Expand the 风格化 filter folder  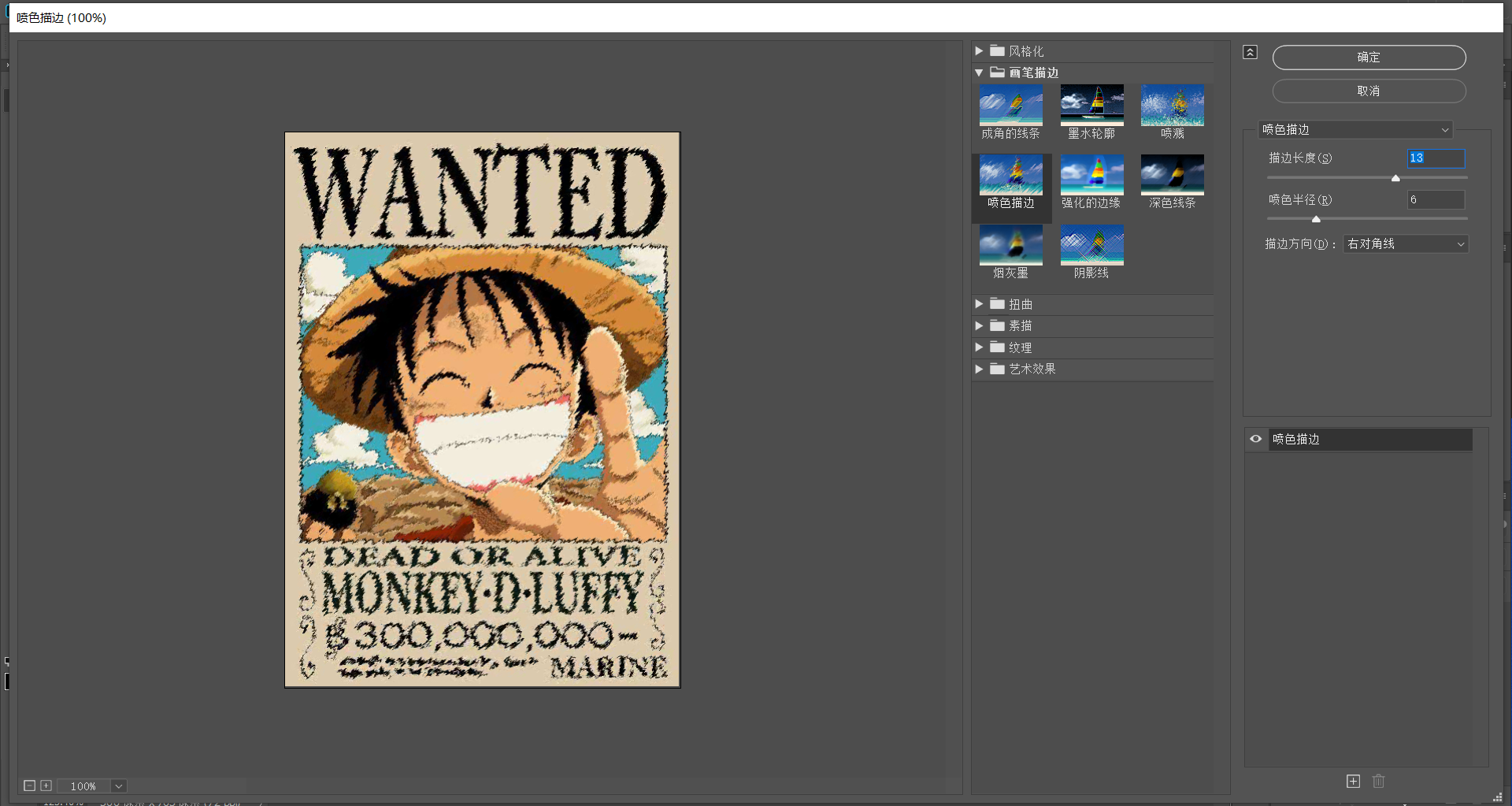click(x=979, y=50)
